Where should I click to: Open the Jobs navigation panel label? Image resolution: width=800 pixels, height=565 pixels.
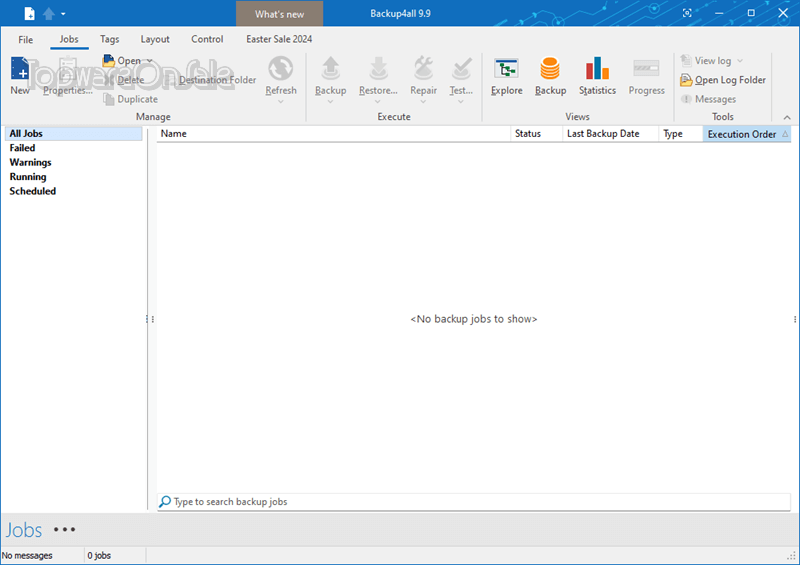click(24, 530)
